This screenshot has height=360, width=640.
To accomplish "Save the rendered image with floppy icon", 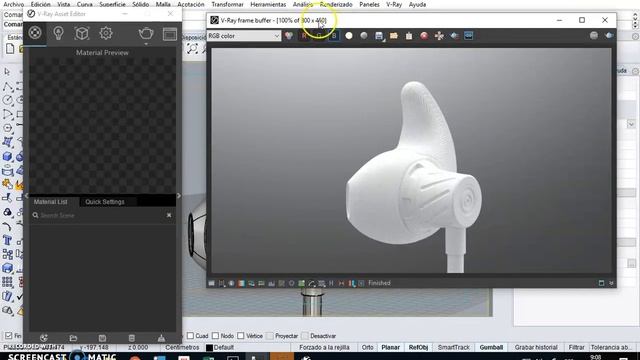I will tap(379, 36).
